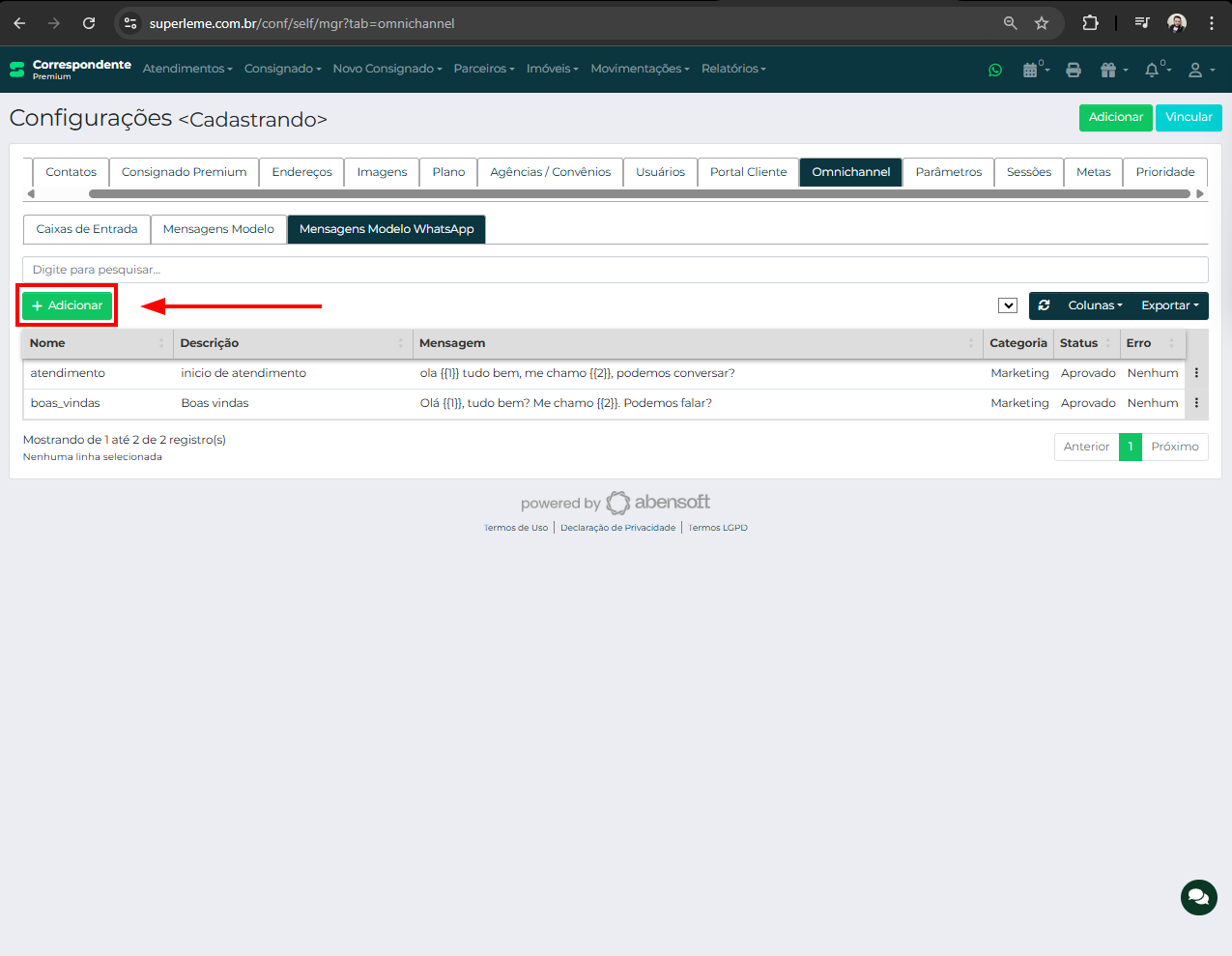Open the calendar icon in the navbar
The image size is (1232, 956).
tap(1032, 70)
